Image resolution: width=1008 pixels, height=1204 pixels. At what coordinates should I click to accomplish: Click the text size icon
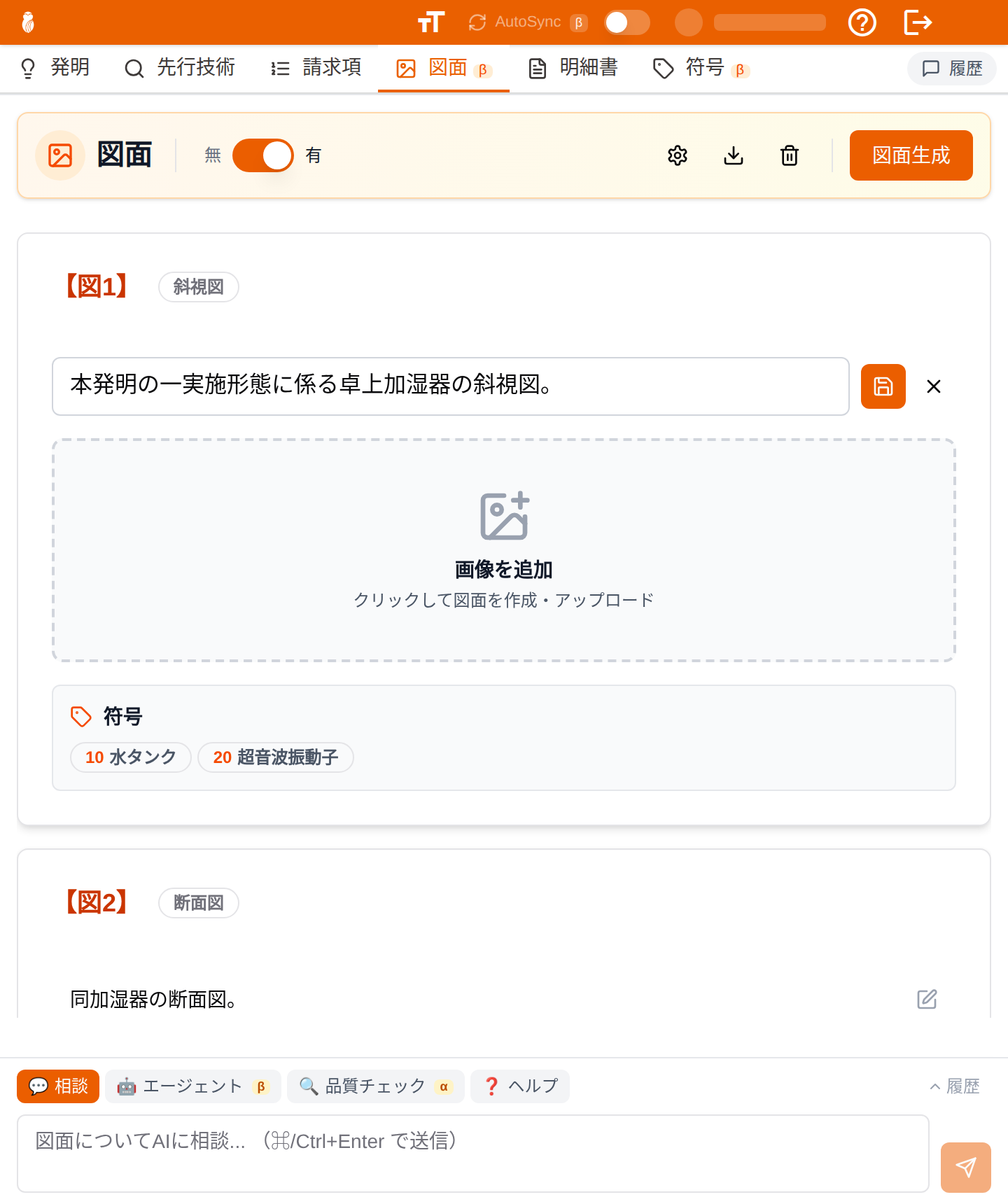pyautogui.click(x=430, y=22)
